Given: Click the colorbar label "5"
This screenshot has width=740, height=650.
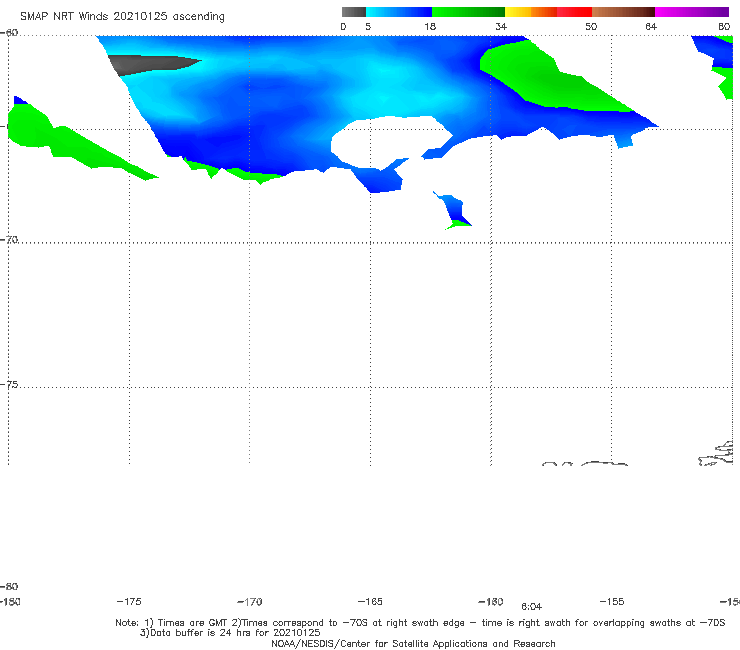Looking at the screenshot, I should [x=368, y=26].
